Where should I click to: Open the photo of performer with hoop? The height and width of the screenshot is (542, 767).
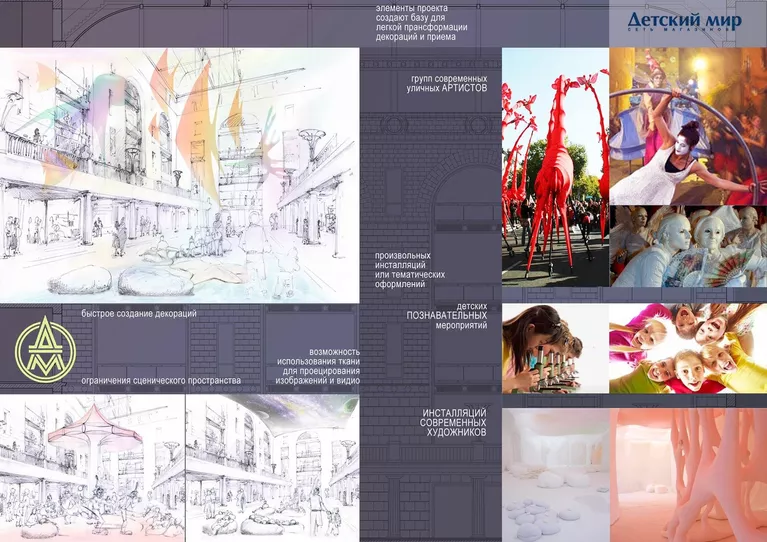point(688,126)
